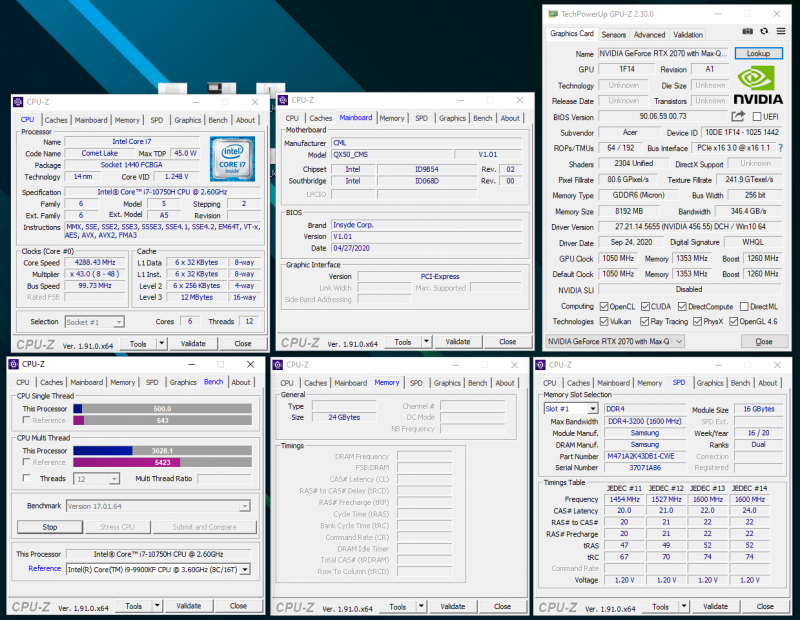This screenshot has height=620, width=800.
Task: Open the GPU selection dropdown in GPU-Z
Action: coord(615,341)
